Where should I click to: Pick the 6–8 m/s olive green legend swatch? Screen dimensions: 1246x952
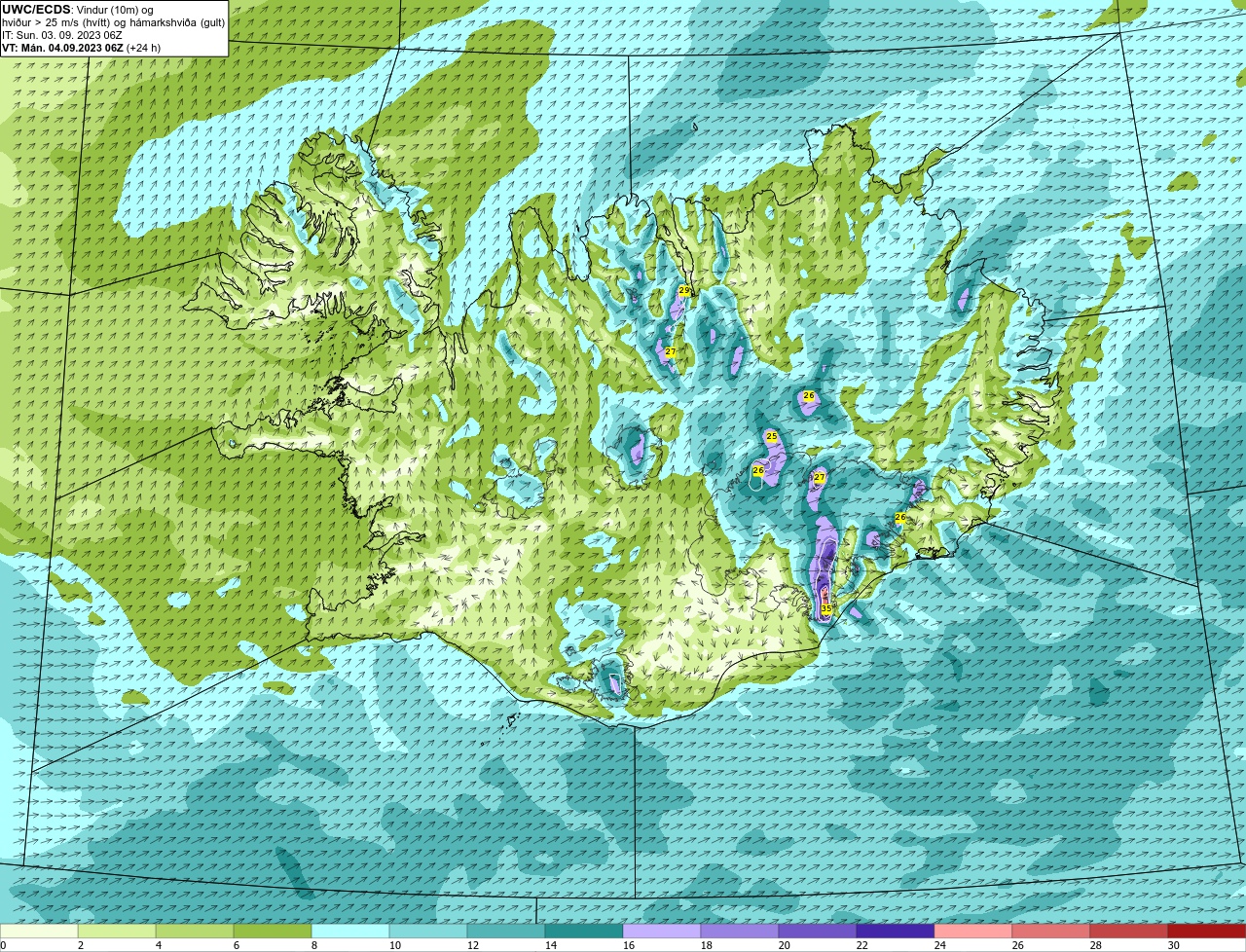(x=273, y=931)
